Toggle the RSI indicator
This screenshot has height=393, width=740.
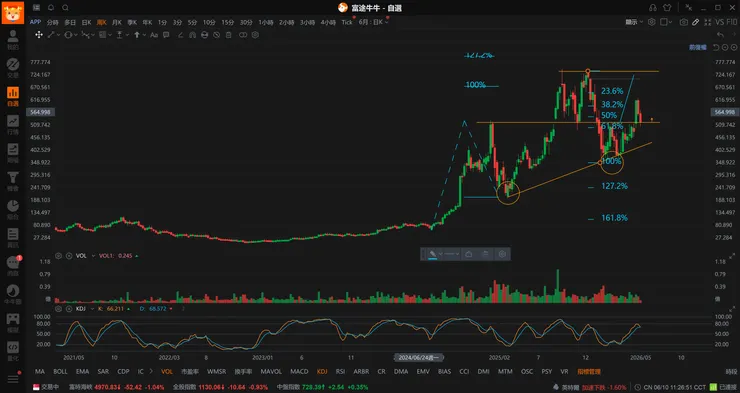(x=340, y=372)
